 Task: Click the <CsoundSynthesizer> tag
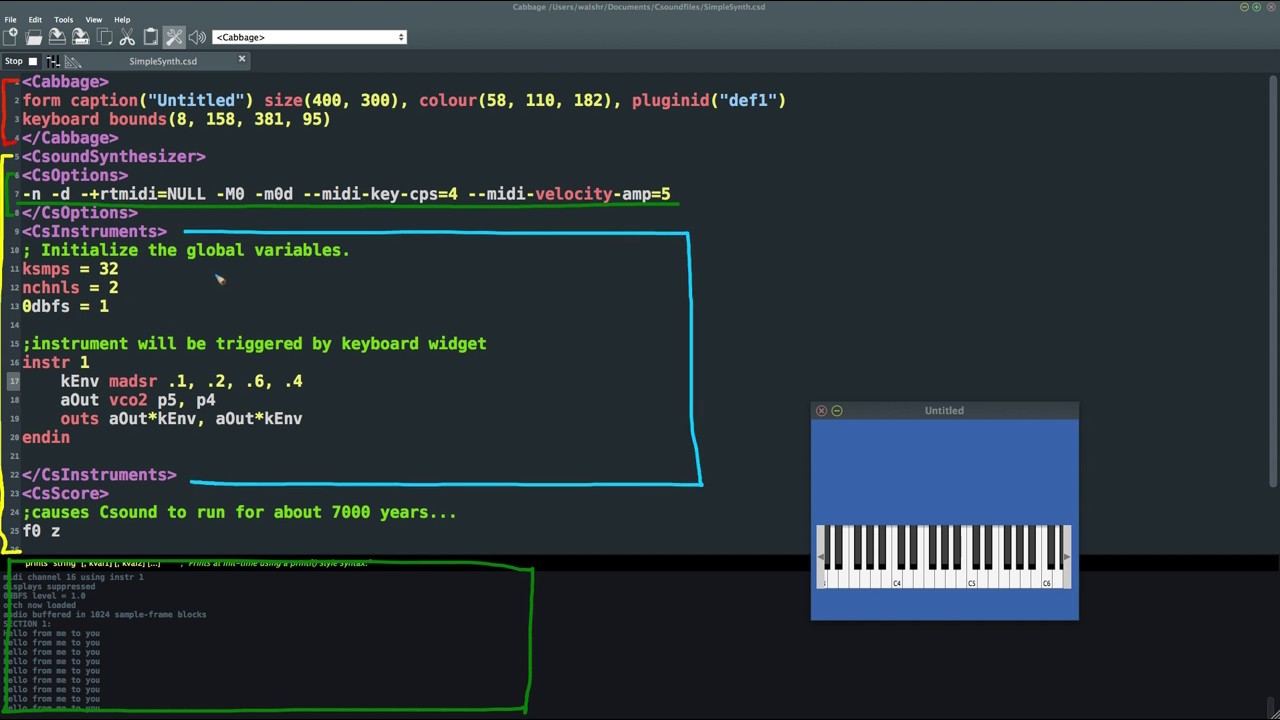[114, 156]
